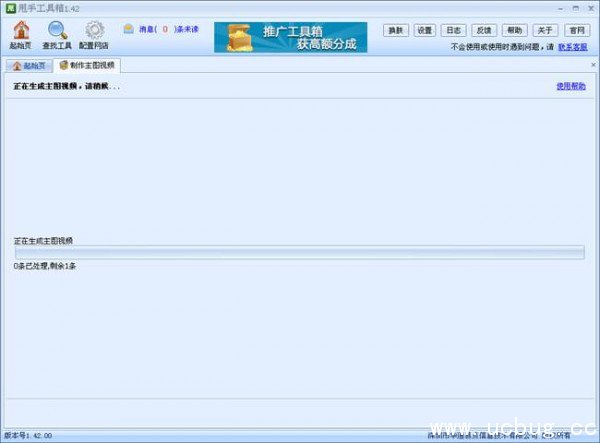The width and height of the screenshot is (600, 443).
Task: Click the 推广工具箱 promotion banner
Action: (290, 37)
